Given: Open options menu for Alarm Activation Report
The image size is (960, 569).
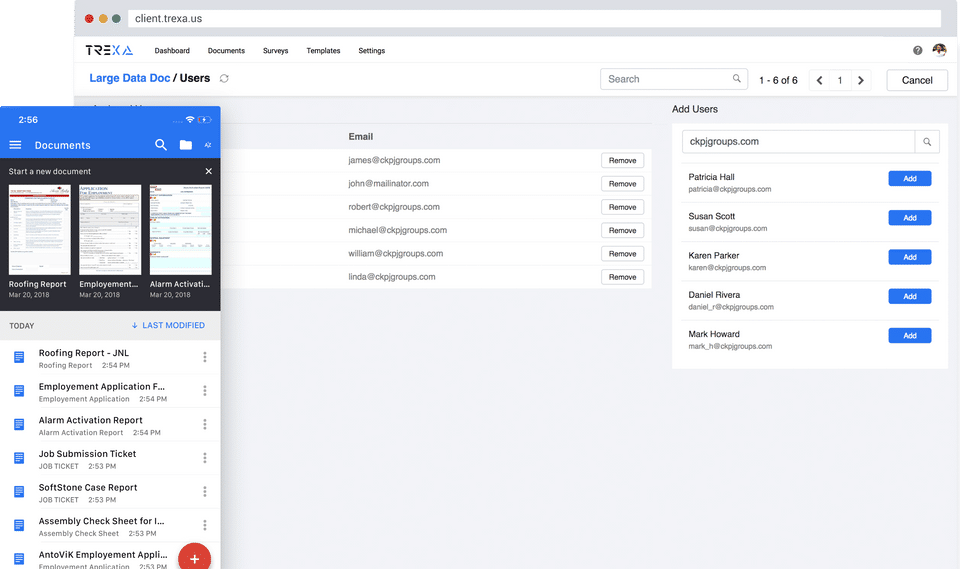Looking at the screenshot, I should [204, 424].
